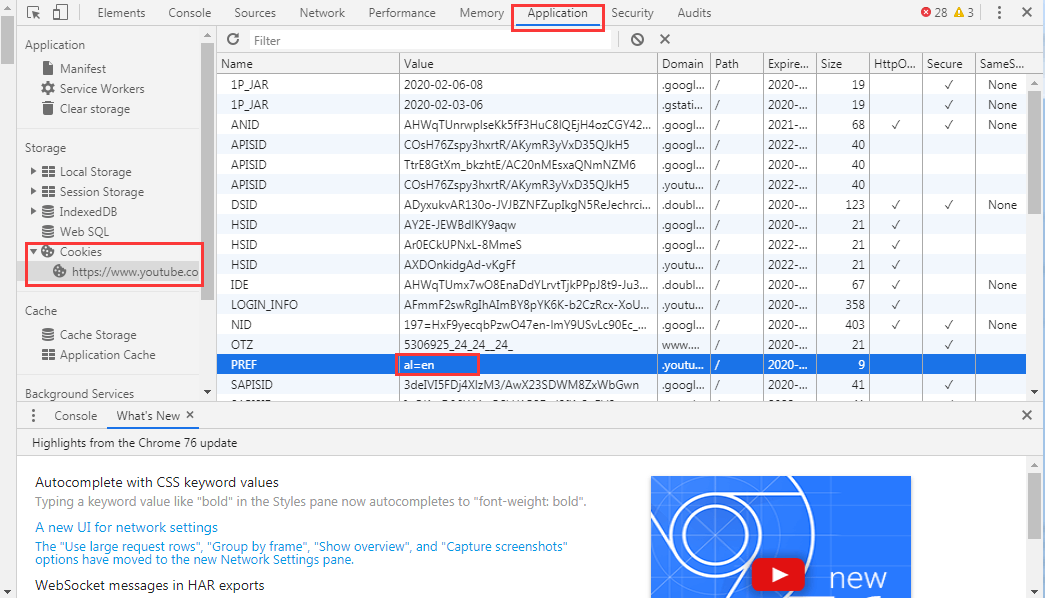
Task: Sort cookies by the Secure column header
Action: (x=948, y=64)
